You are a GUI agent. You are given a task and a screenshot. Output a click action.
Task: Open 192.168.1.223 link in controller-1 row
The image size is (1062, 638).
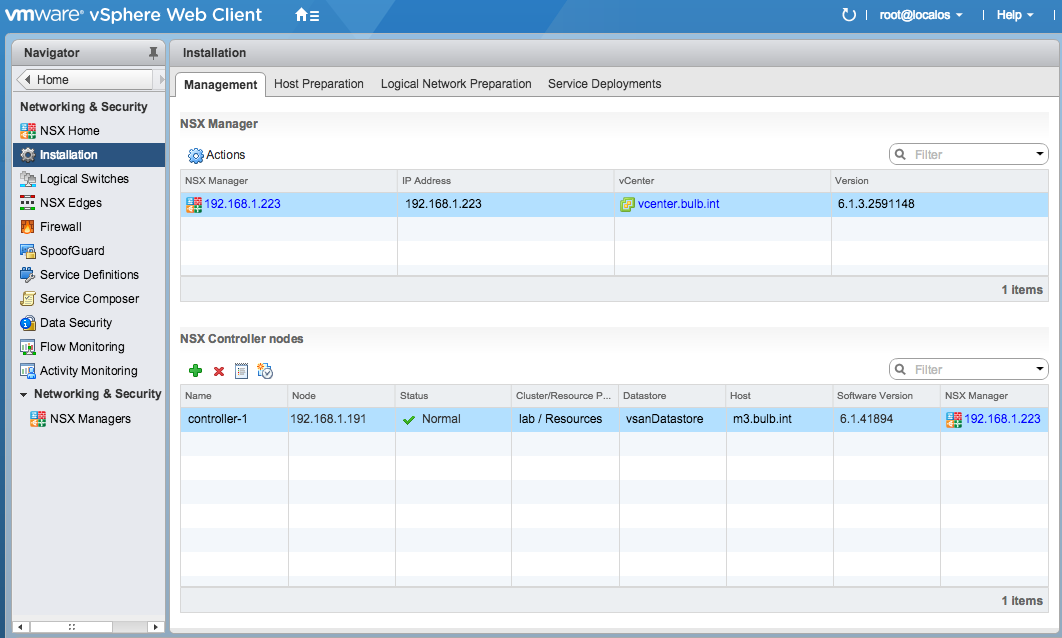(x=1002, y=419)
